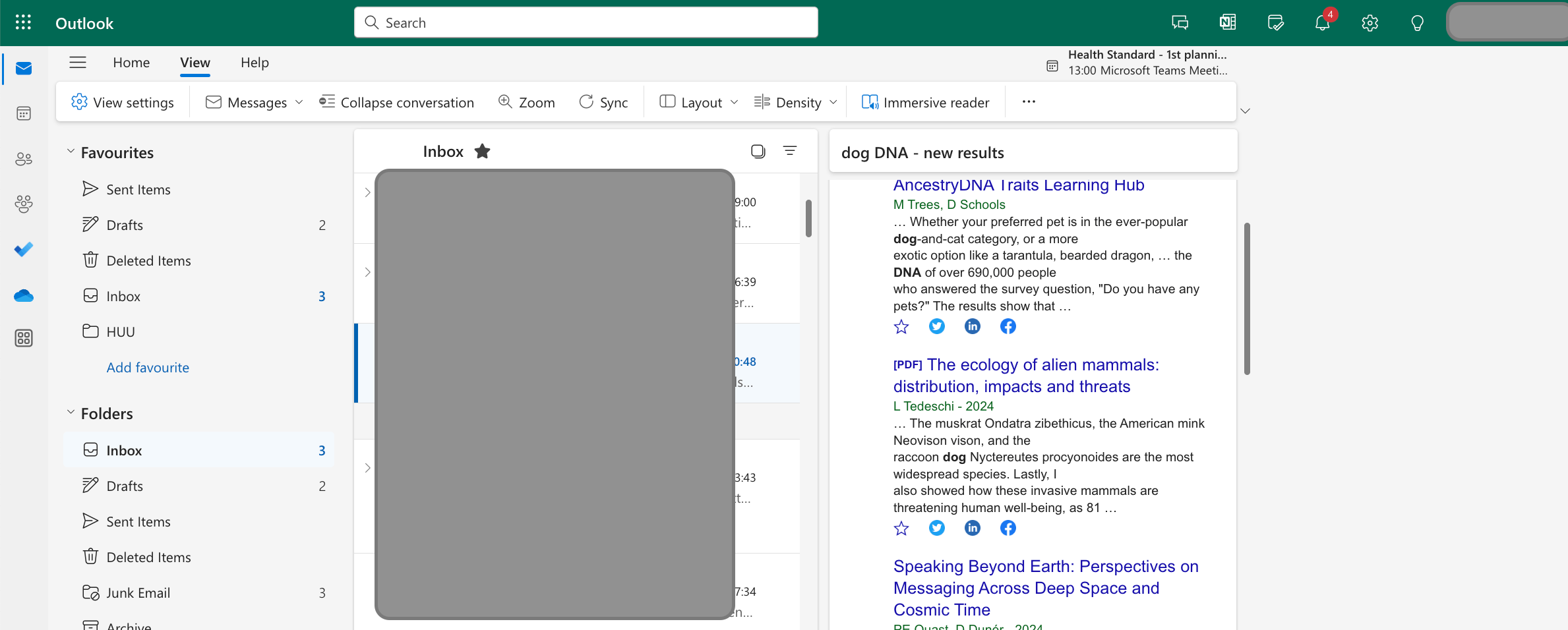
Task: Collapse the Folders section
Action: 71,413
